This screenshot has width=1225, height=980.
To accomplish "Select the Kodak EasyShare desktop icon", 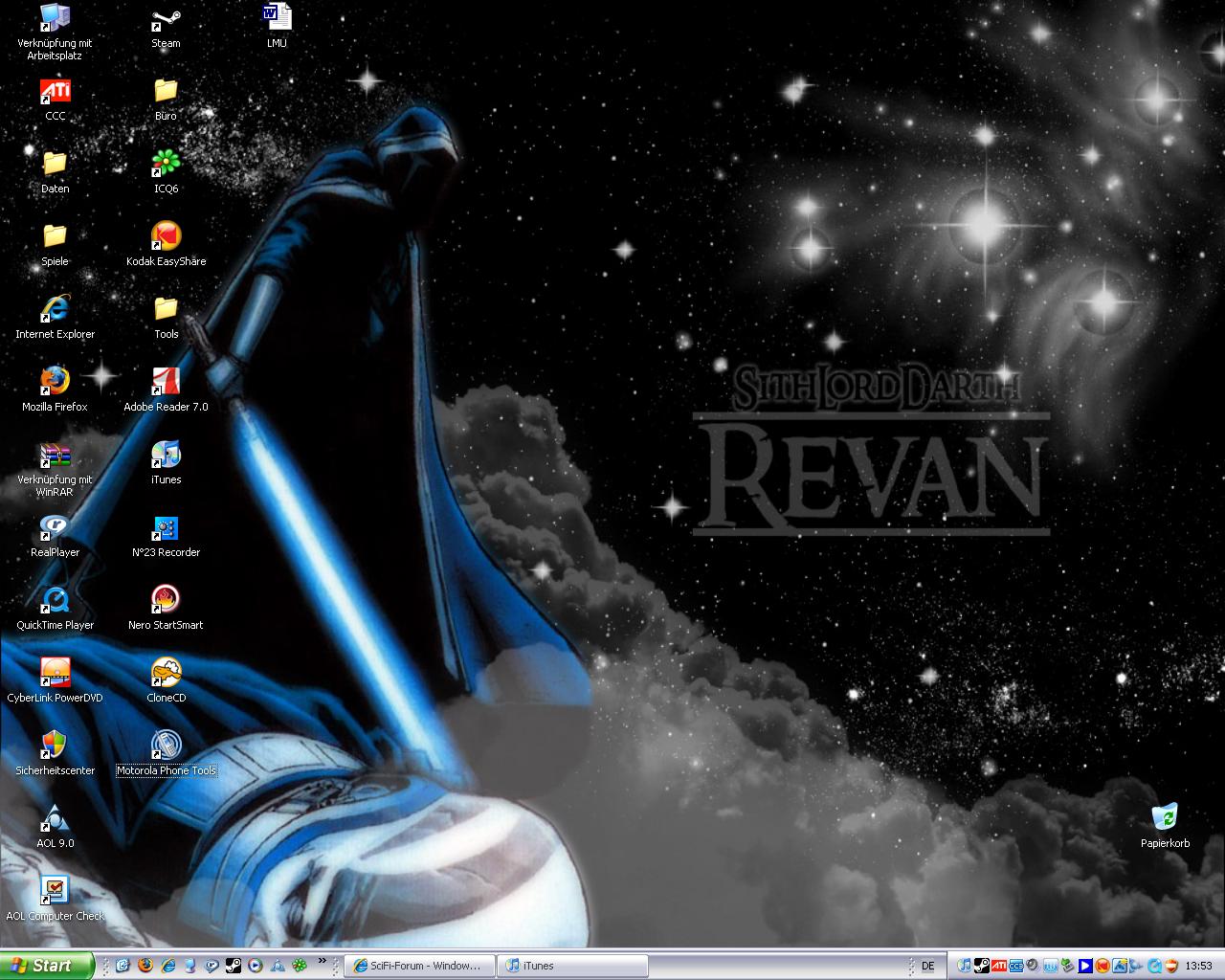I will [x=166, y=238].
